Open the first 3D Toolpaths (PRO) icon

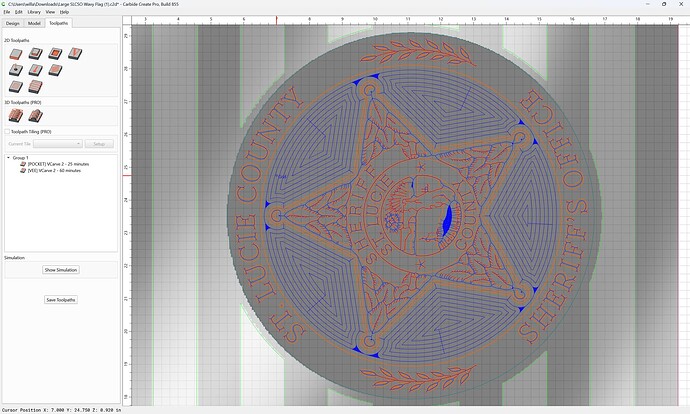coord(16,116)
